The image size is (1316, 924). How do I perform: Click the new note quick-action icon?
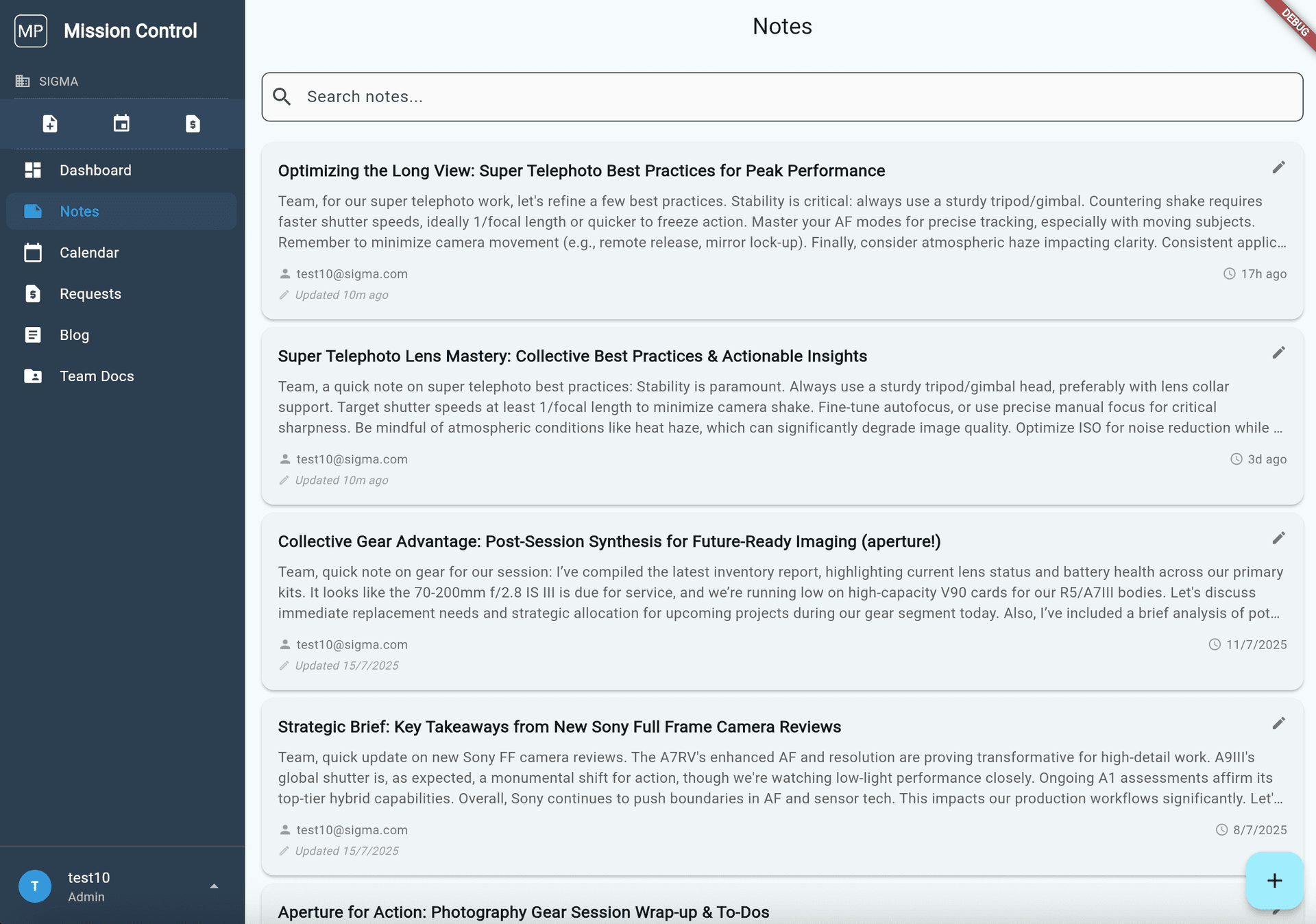50,124
